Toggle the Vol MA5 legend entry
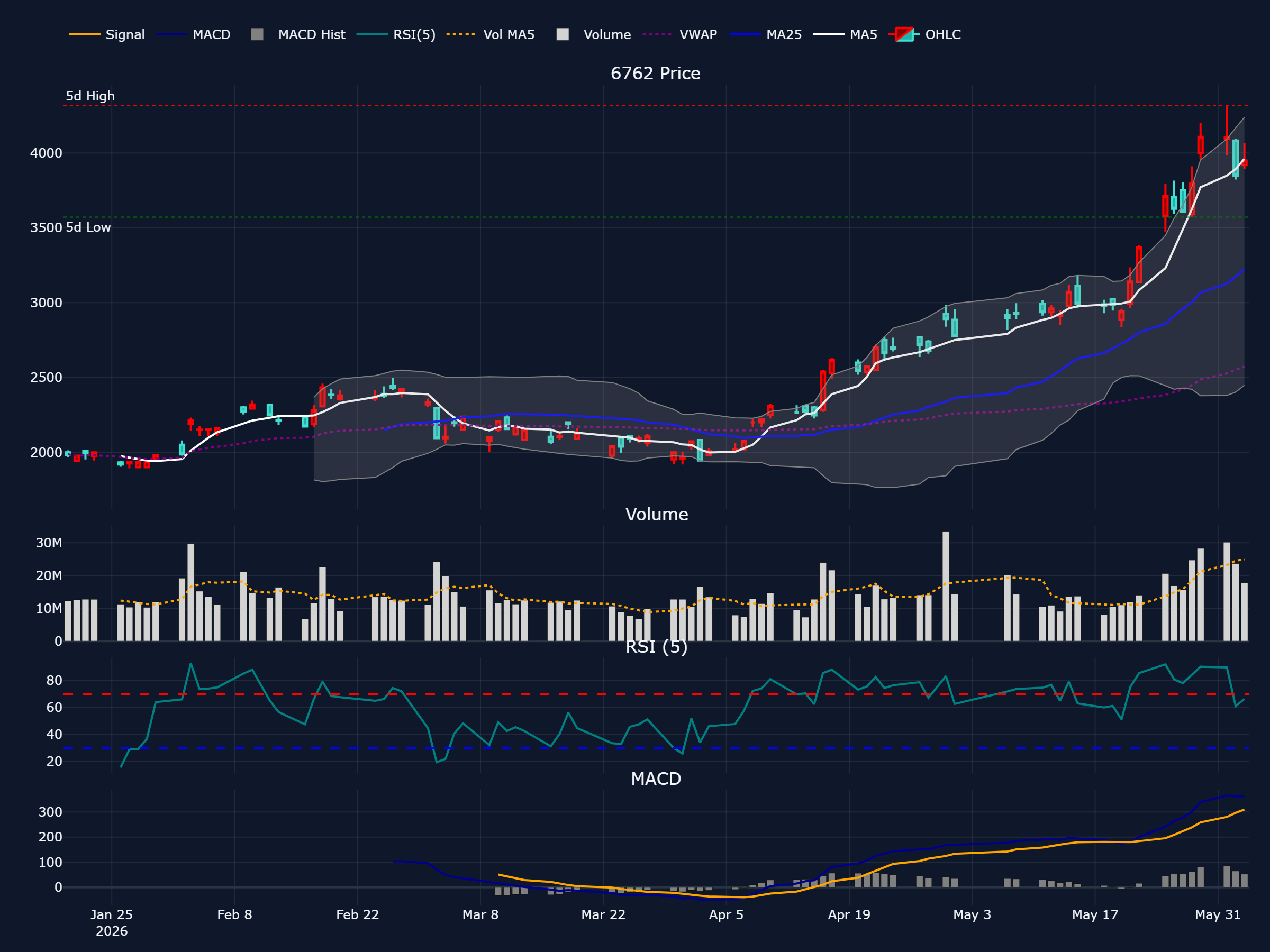 point(491,34)
